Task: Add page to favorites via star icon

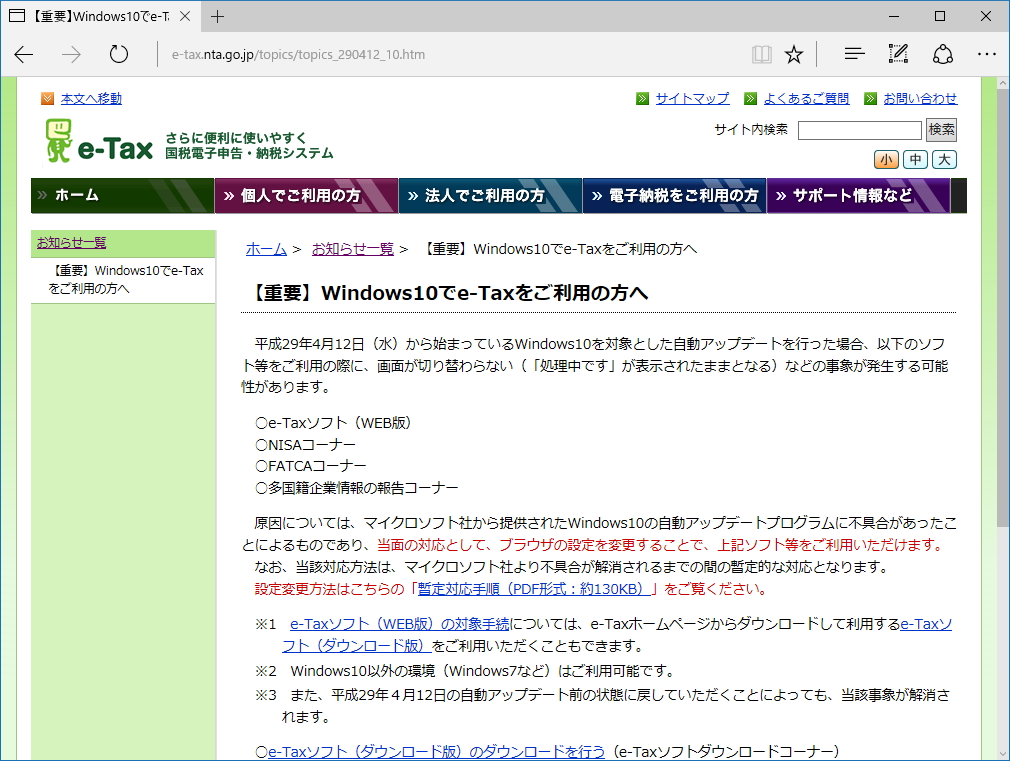Action: click(793, 55)
